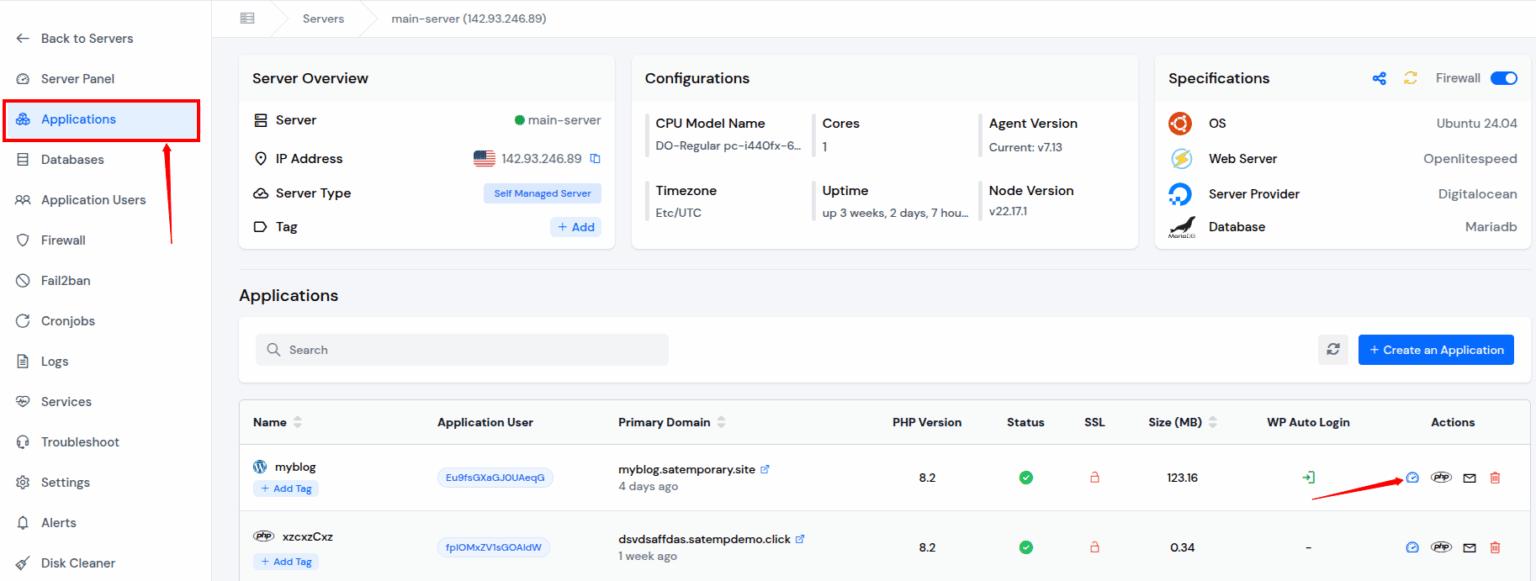Click the mail icon for xzcxzCxz
The height and width of the screenshot is (581, 1536).
1469,548
